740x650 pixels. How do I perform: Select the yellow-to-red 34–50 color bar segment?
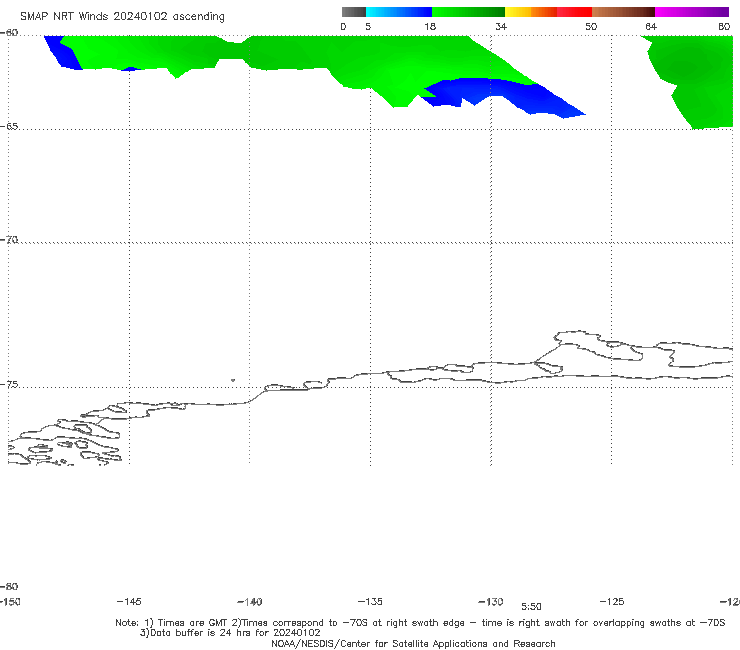548,12
